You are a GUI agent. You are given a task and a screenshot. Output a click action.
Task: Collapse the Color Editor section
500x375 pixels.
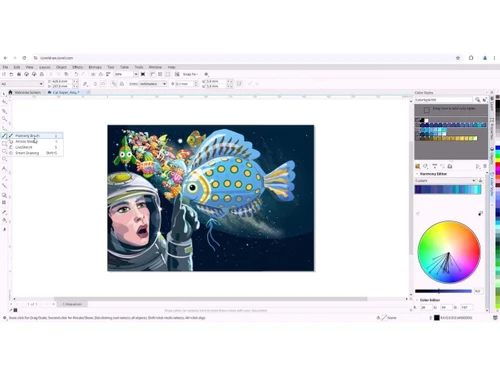click(x=417, y=300)
